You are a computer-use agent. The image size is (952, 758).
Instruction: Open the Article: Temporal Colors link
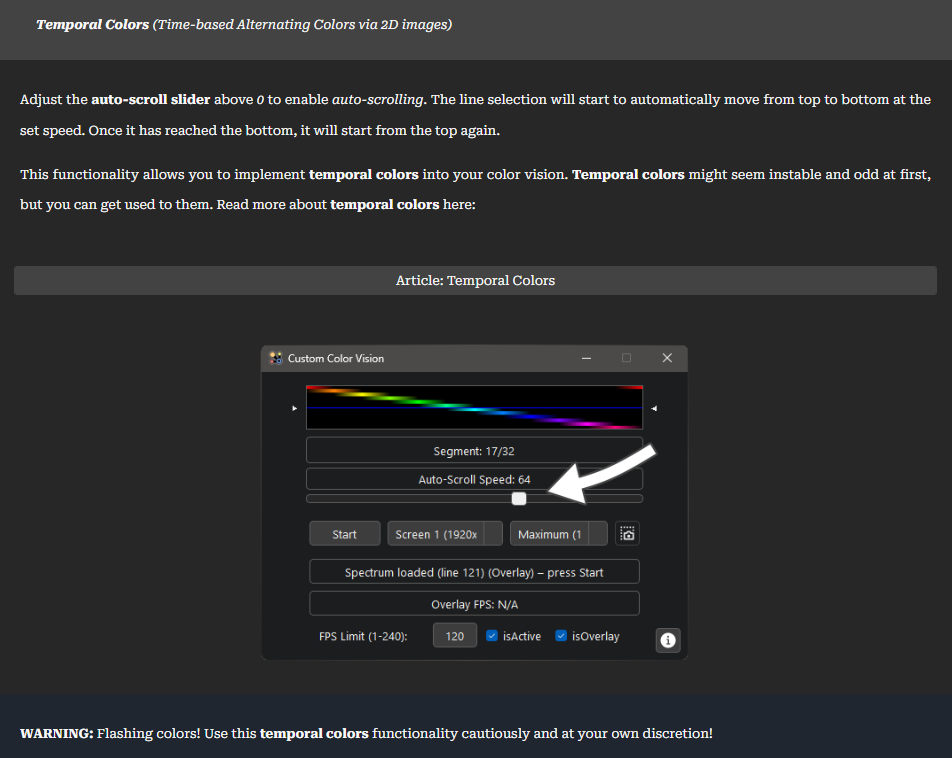point(475,281)
